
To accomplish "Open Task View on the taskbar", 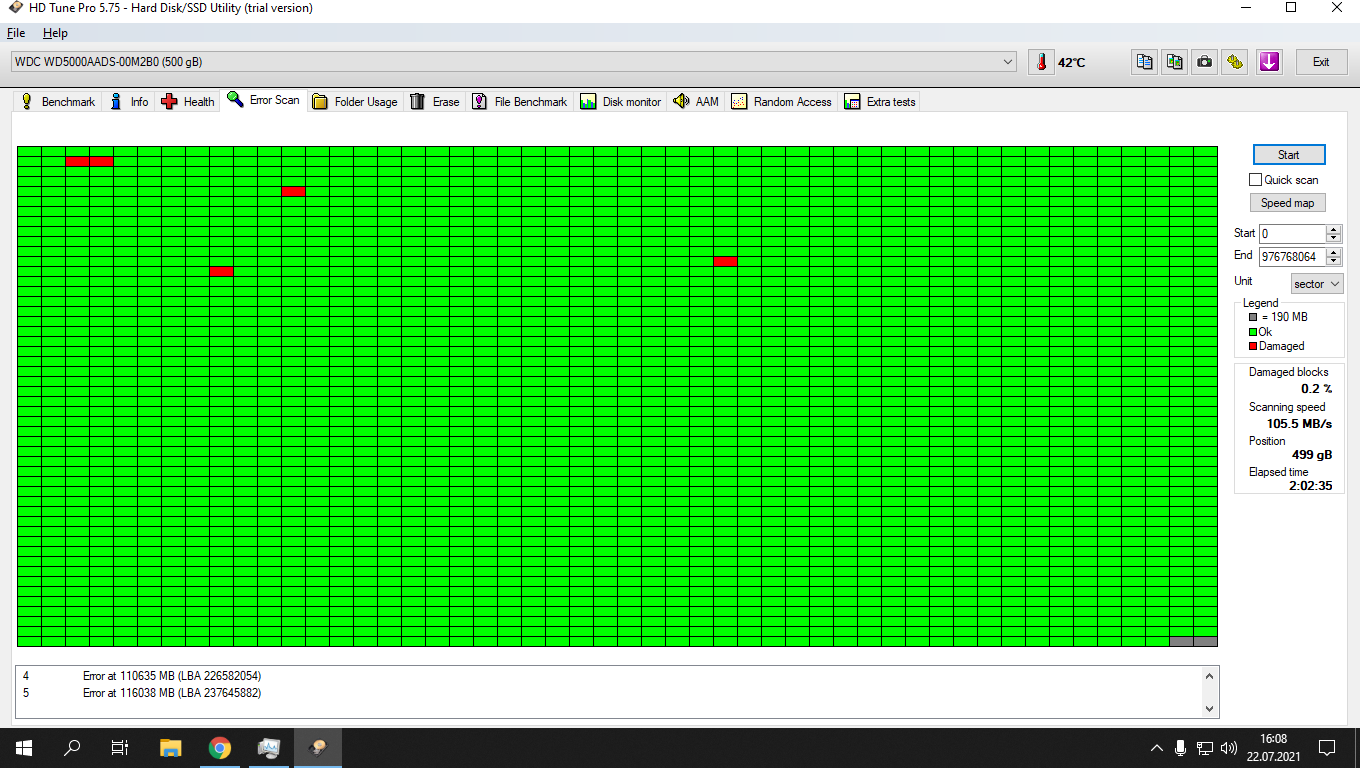I will click(120, 748).
